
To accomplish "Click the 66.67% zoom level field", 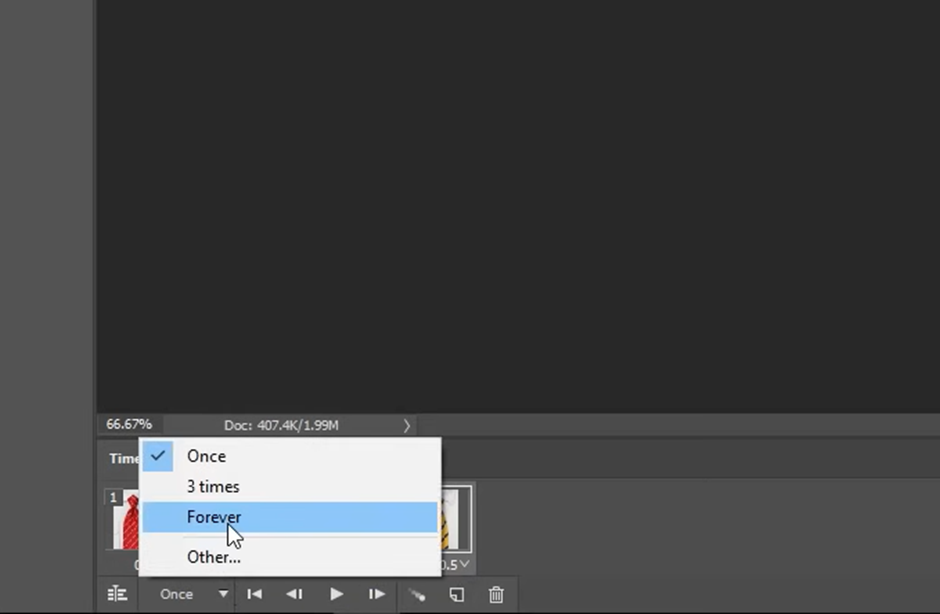I will point(129,425).
